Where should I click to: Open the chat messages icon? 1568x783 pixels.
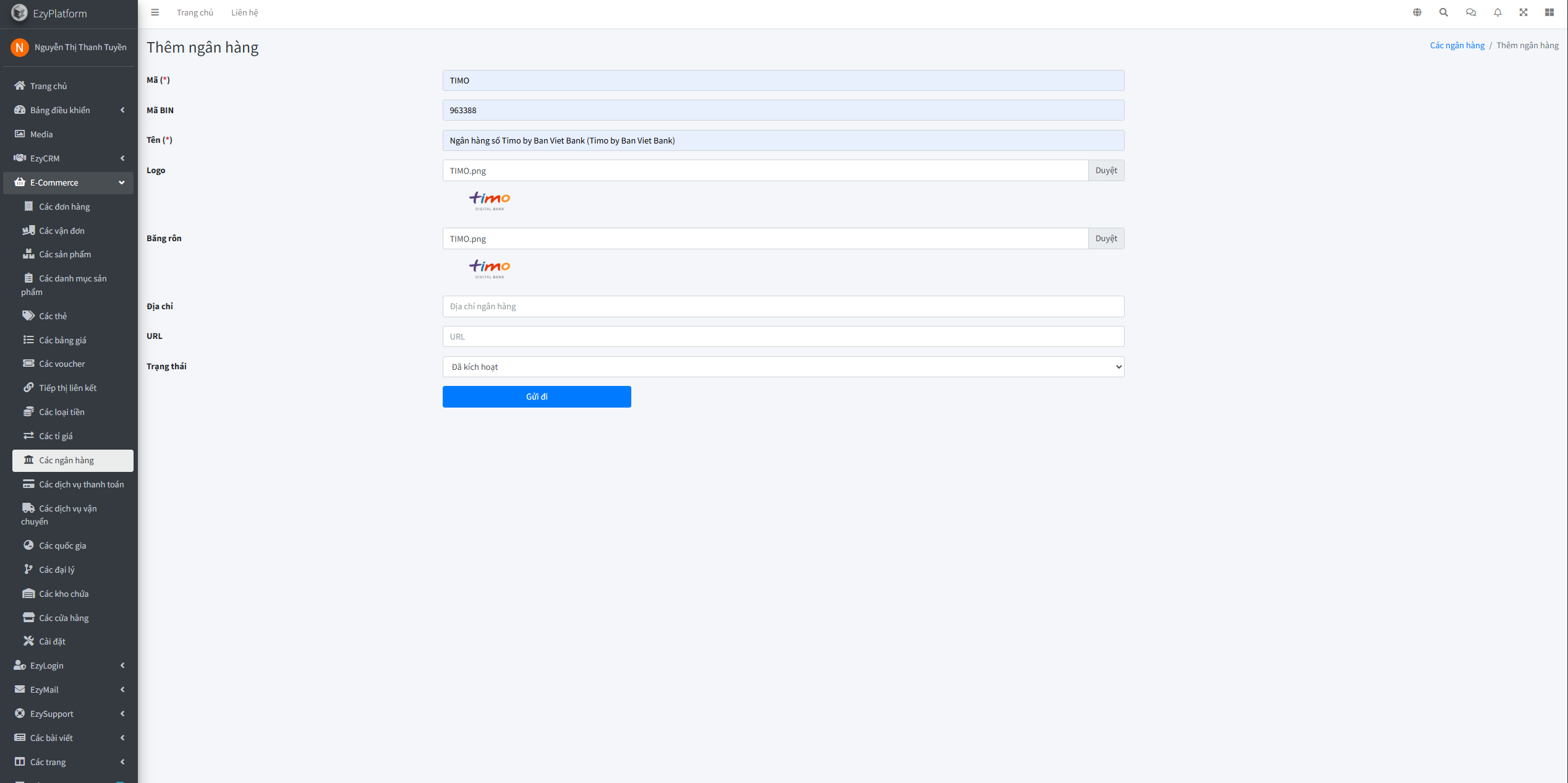[1471, 12]
